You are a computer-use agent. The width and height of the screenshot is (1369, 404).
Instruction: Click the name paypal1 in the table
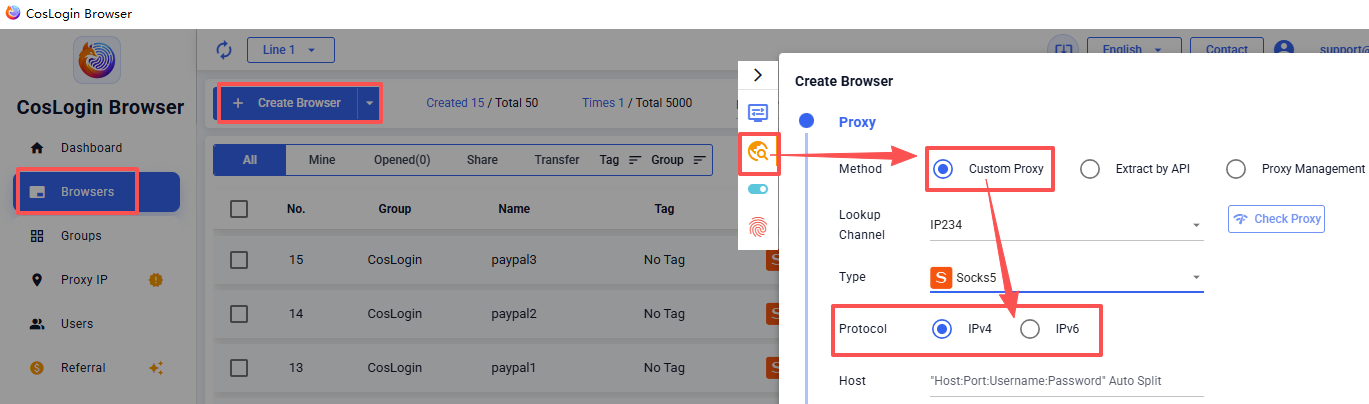514,368
